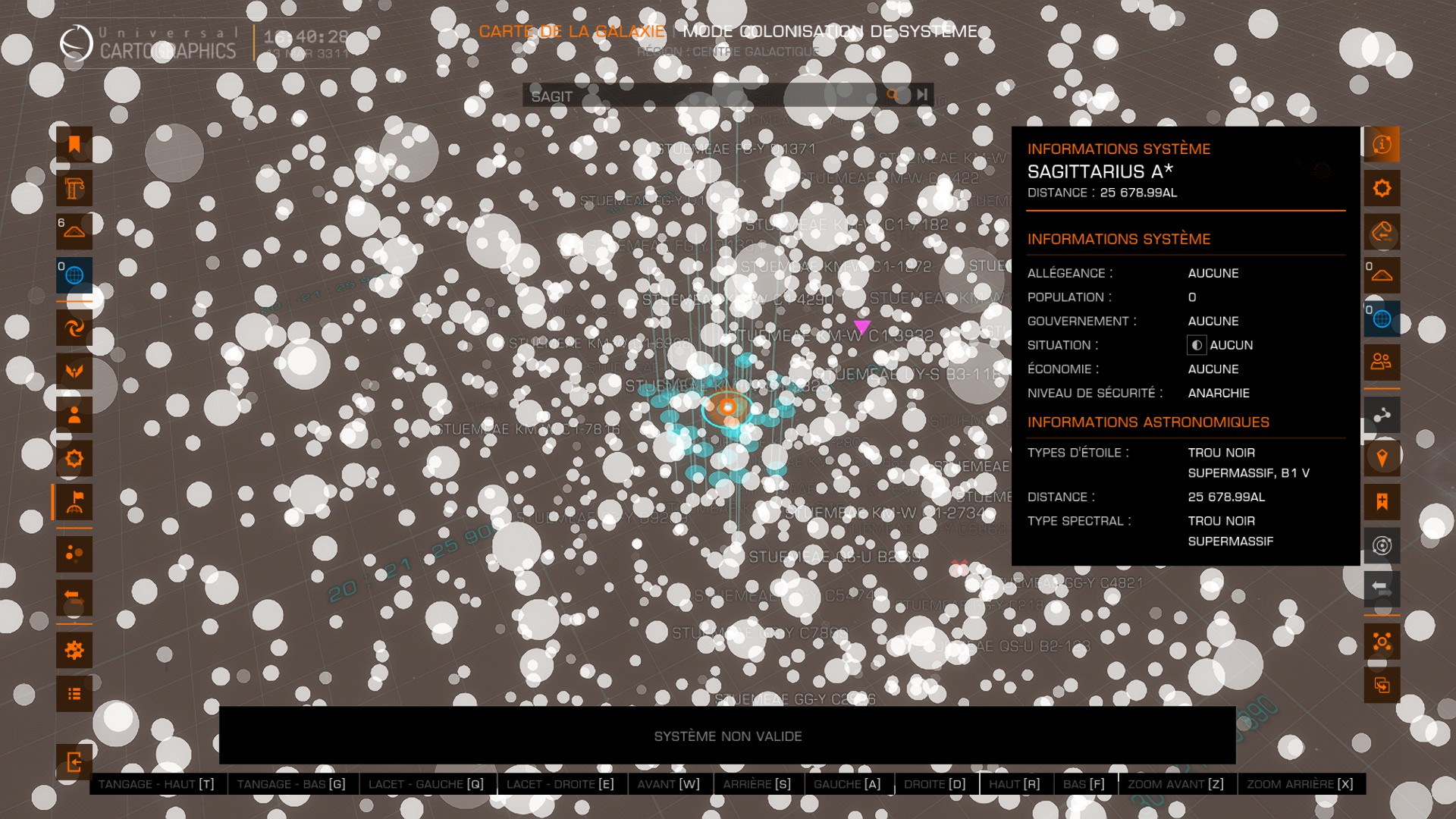Open the route arrow icon in right sidebar
This screenshot has height=819, width=1456.
tap(1382, 231)
